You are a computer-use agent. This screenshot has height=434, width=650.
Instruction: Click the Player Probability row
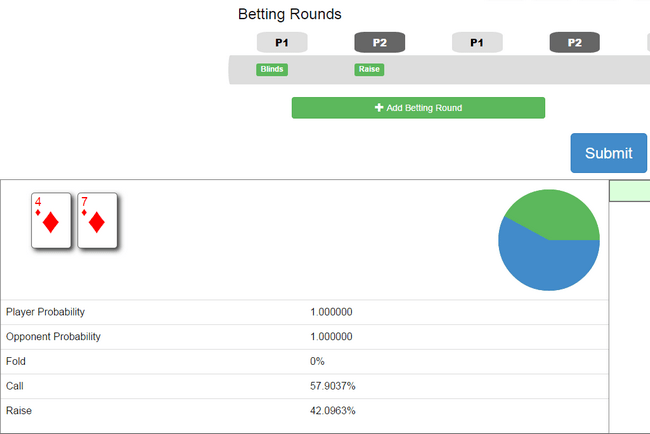tap(305, 312)
